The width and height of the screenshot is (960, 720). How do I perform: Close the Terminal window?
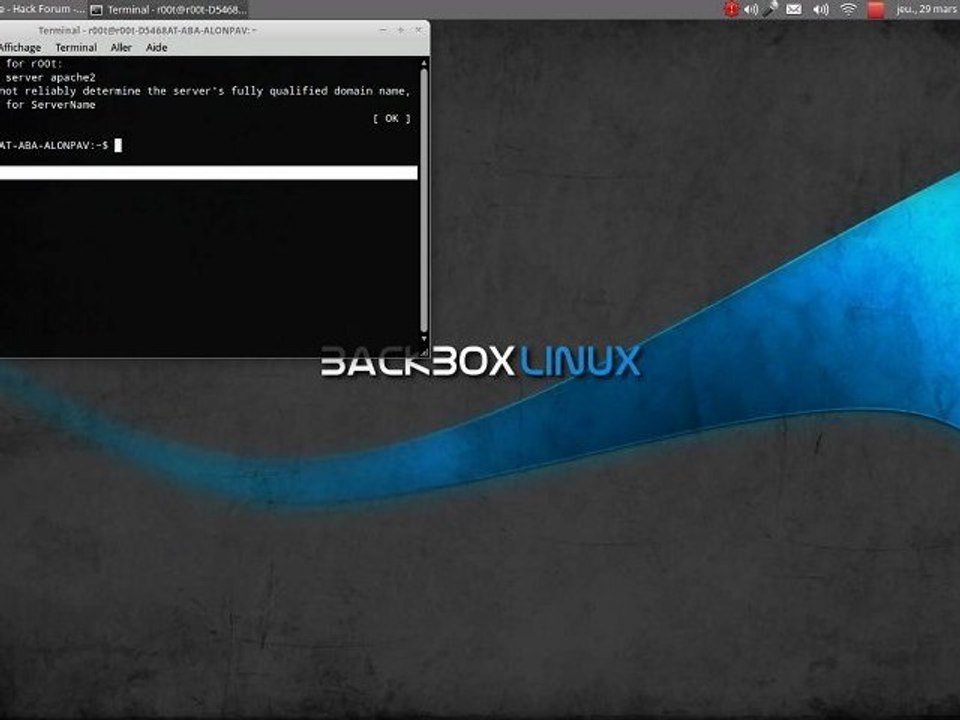point(419,30)
